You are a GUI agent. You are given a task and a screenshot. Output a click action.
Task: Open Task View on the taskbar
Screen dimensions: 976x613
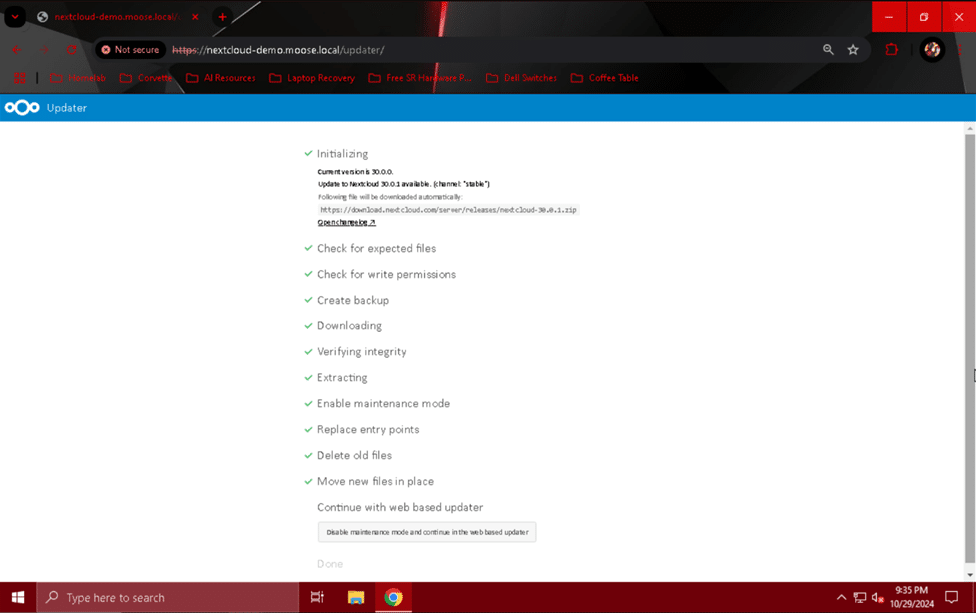(317, 597)
